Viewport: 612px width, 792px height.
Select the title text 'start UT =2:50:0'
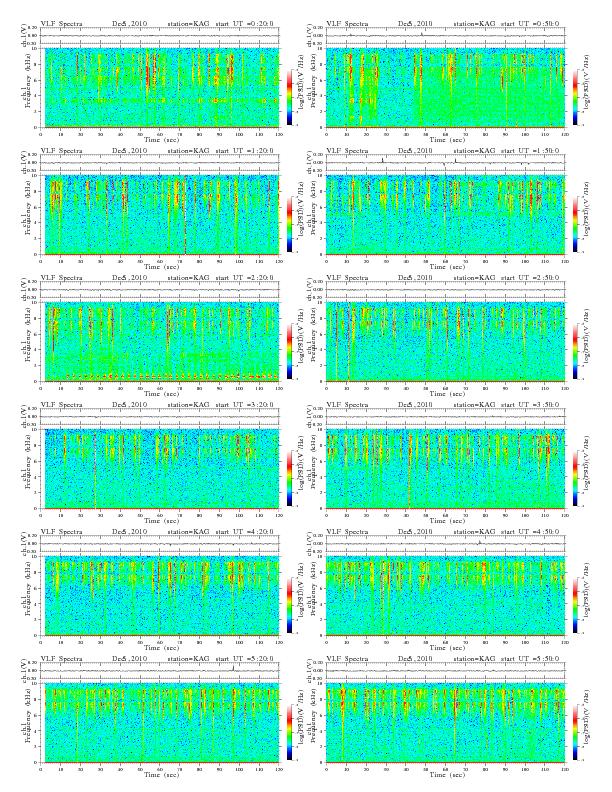(530, 278)
